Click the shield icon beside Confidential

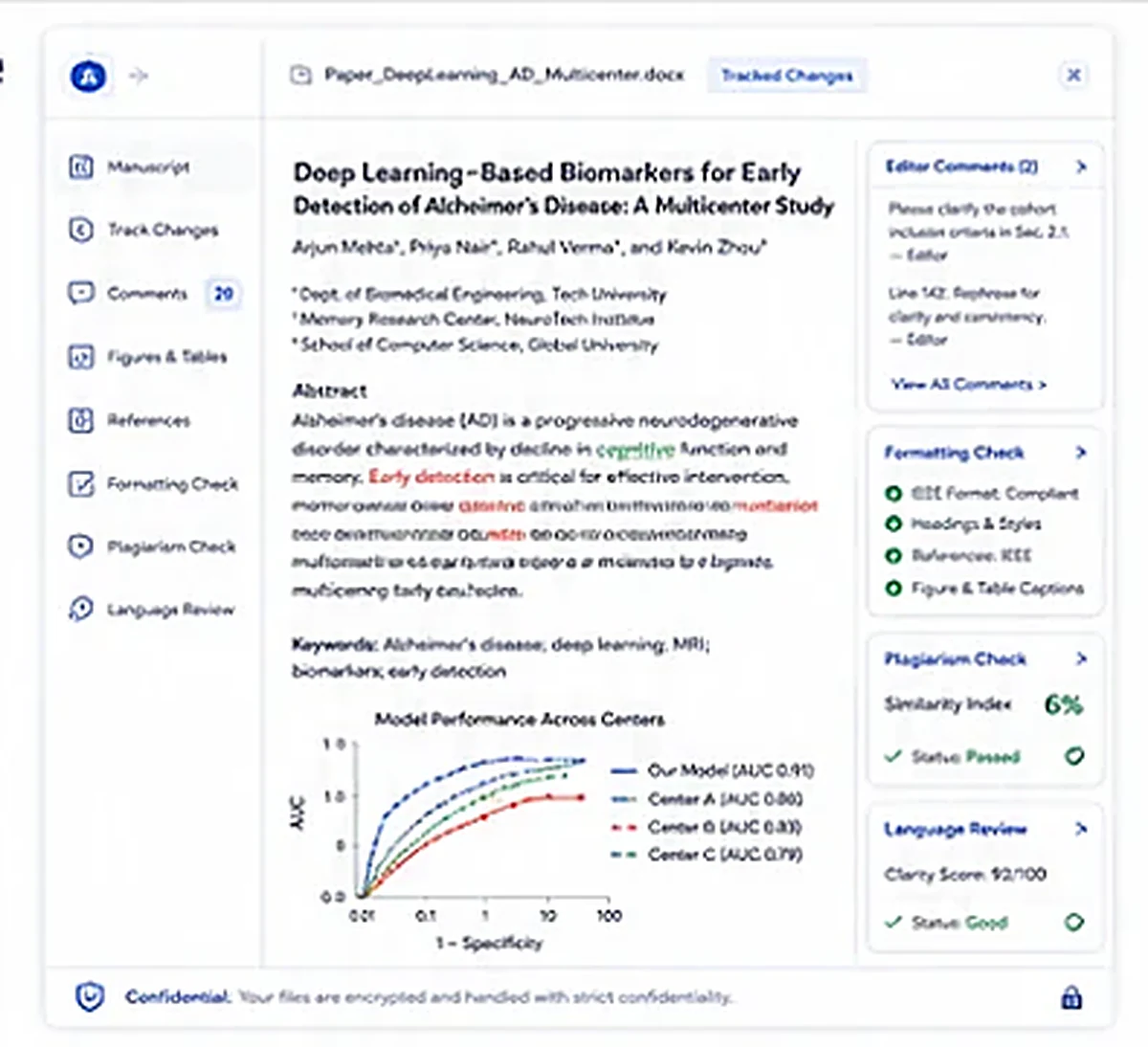[x=90, y=996]
